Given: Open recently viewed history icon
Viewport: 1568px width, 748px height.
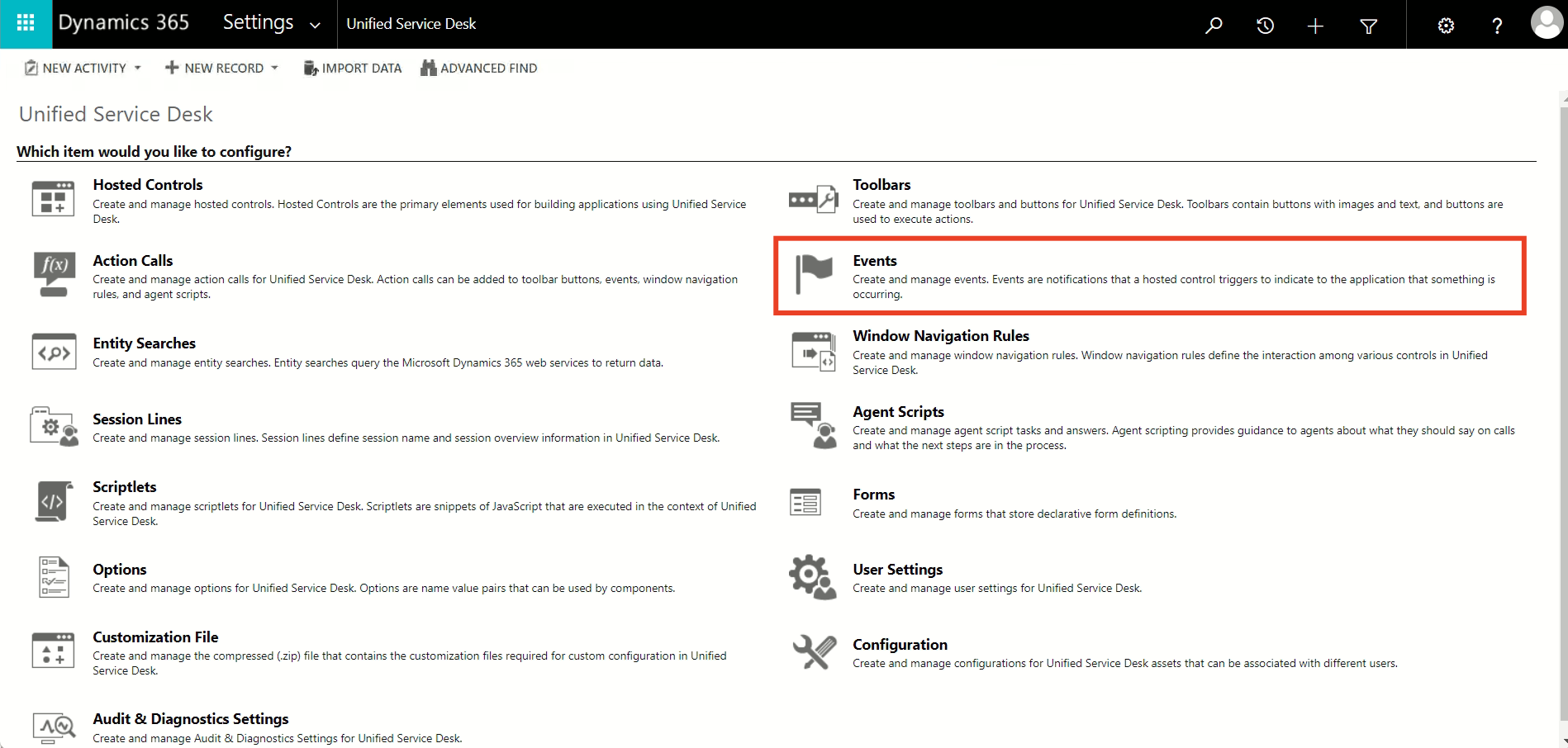Looking at the screenshot, I should (x=1265, y=26).
